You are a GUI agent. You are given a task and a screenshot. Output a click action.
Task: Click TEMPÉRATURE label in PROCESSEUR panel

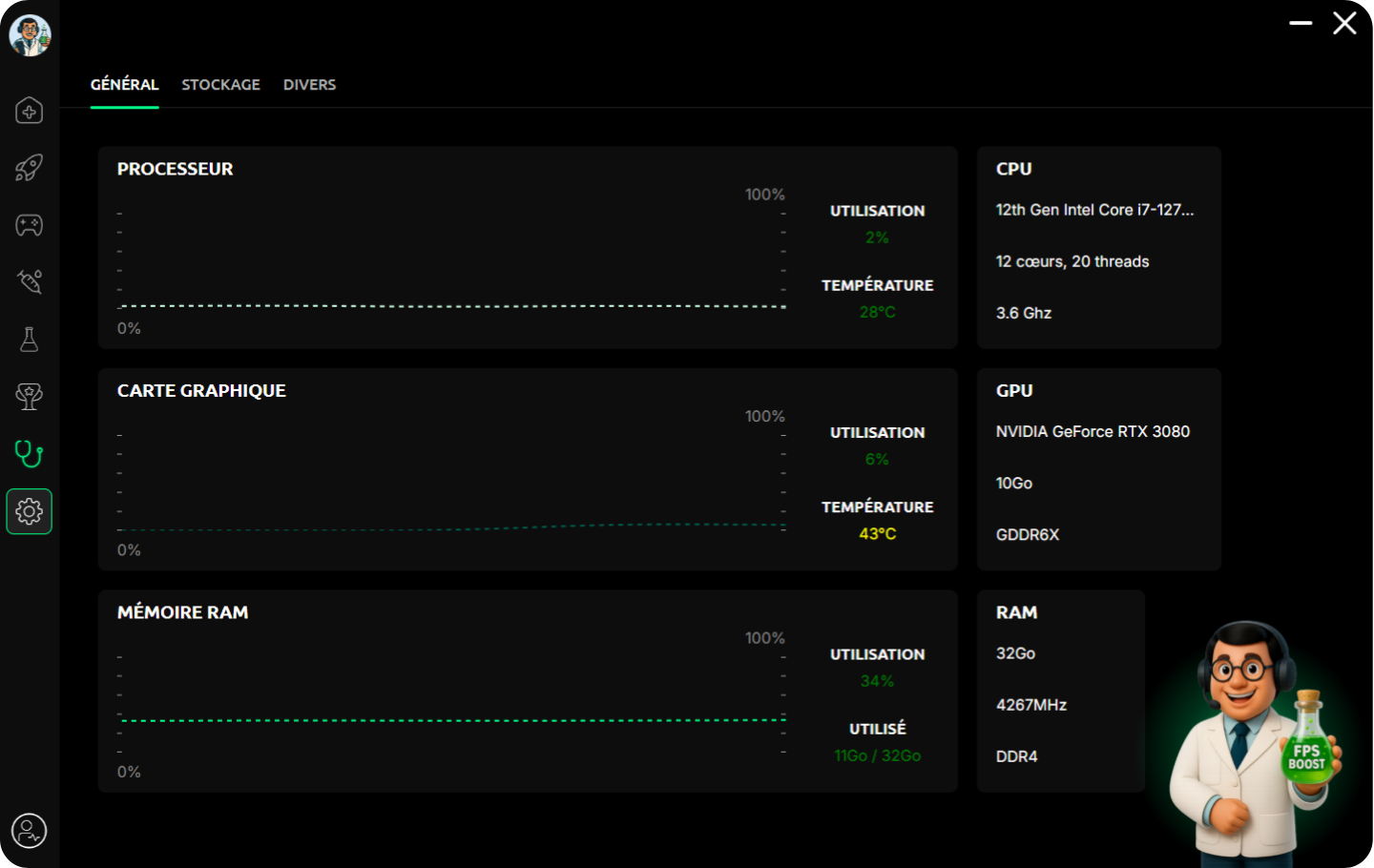point(877,285)
